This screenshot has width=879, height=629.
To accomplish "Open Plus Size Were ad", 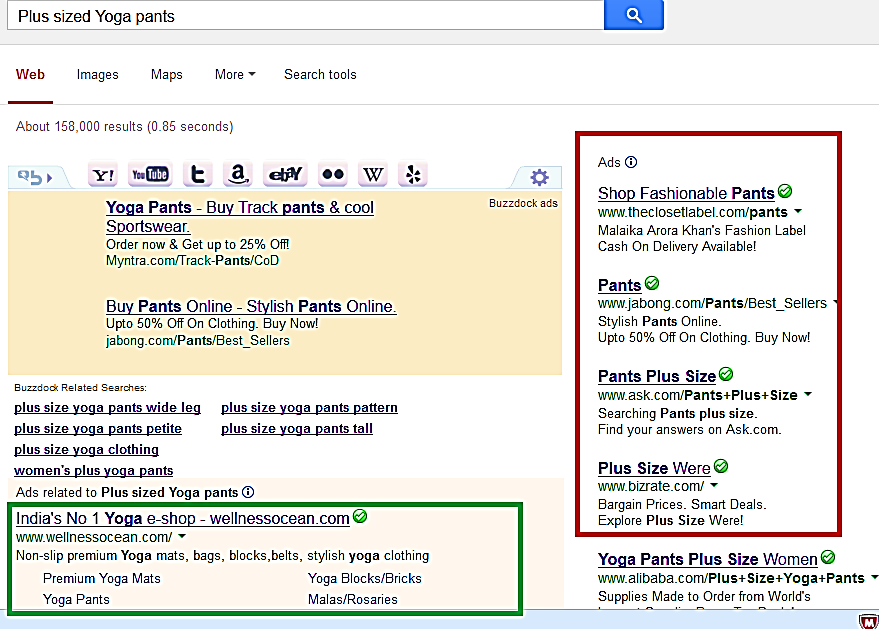I will coord(654,468).
